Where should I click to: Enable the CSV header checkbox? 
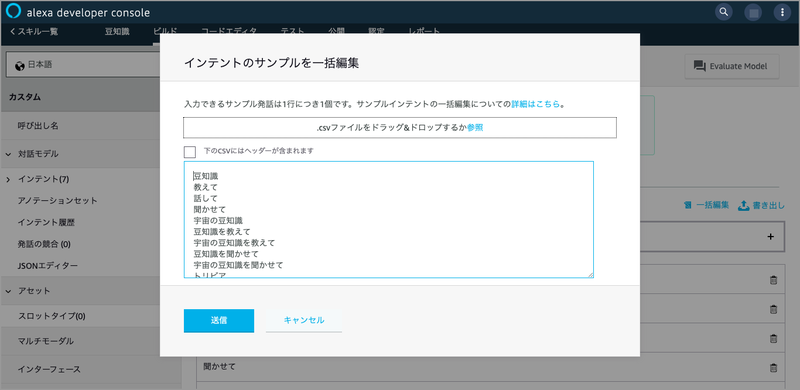coord(190,152)
